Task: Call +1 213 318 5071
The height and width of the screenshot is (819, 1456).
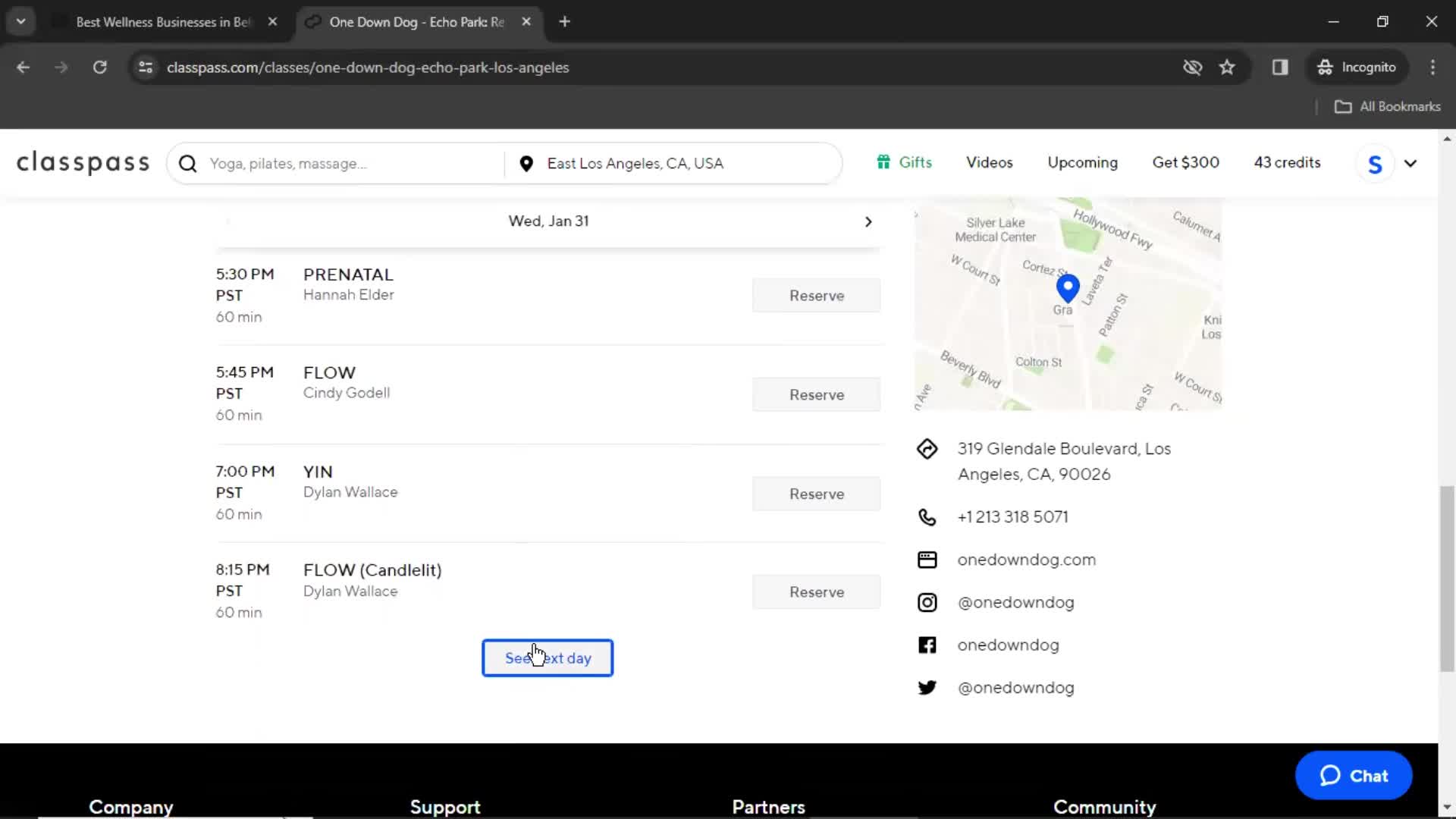Action: 1012,517
